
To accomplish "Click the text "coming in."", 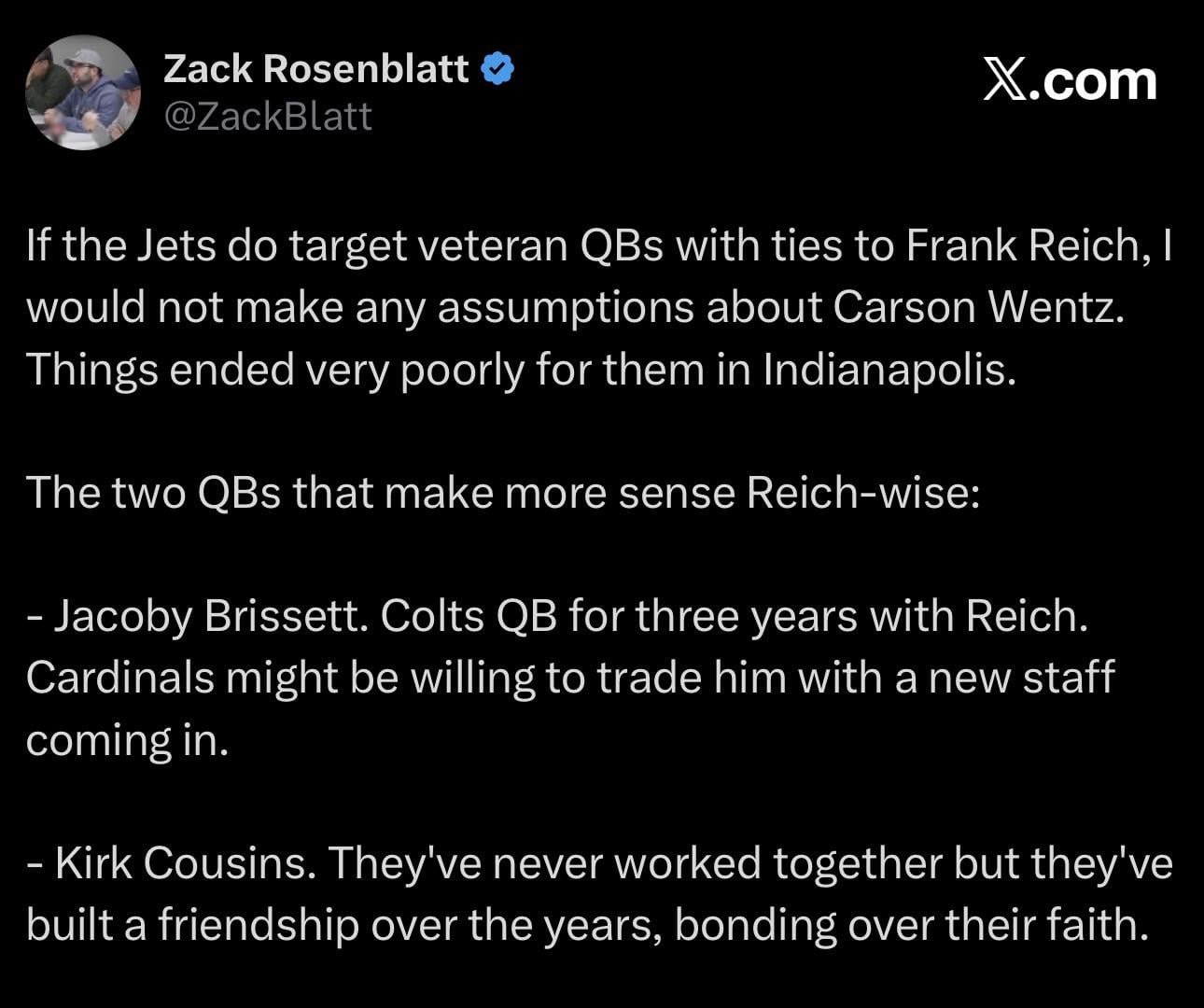I will [x=127, y=740].
